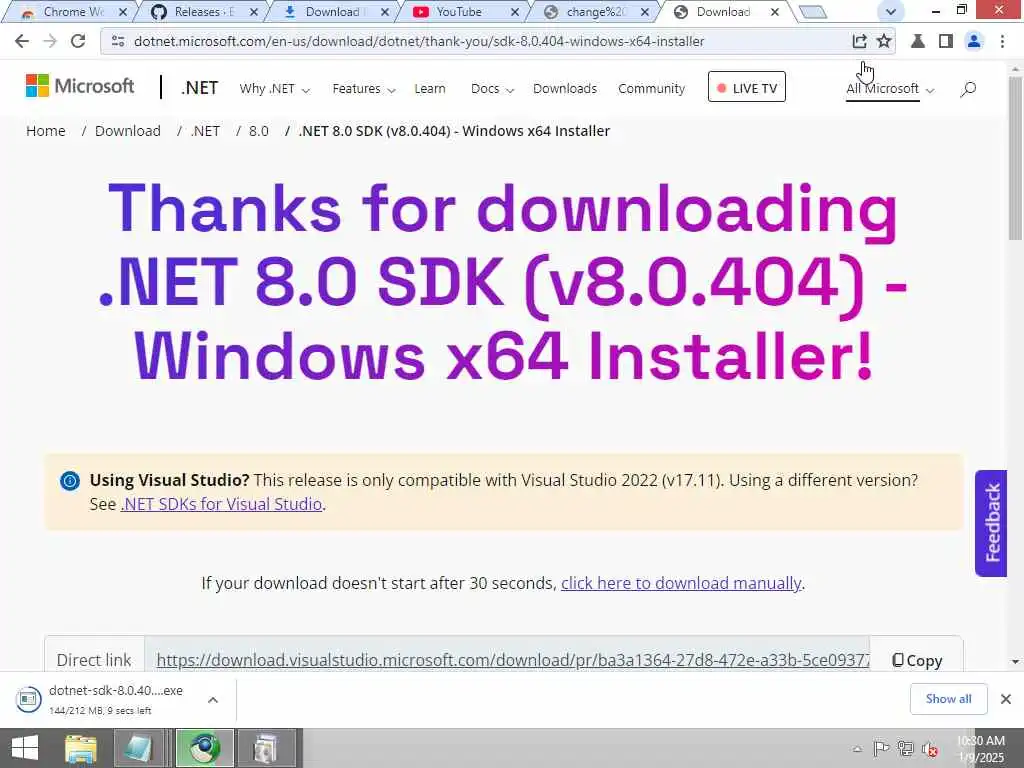Open .NET SDKs for Visual Studio link
Screen dimensions: 1024x768
[221, 504]
